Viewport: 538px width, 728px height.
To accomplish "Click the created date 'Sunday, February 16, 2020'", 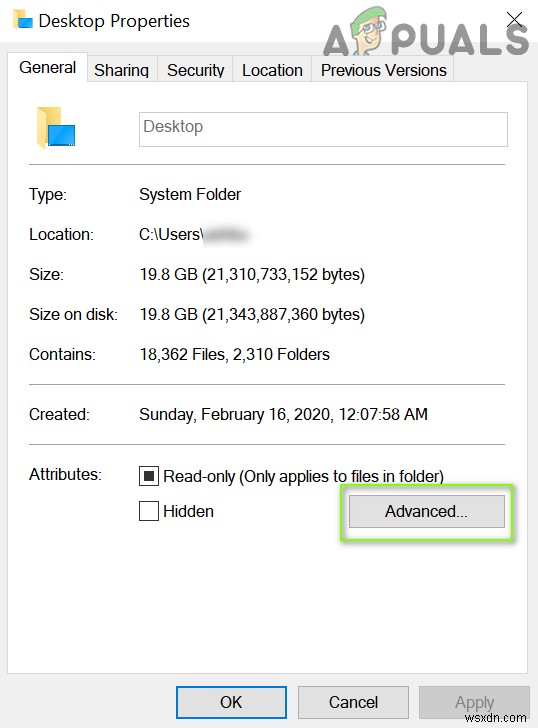I will (236, 414).
